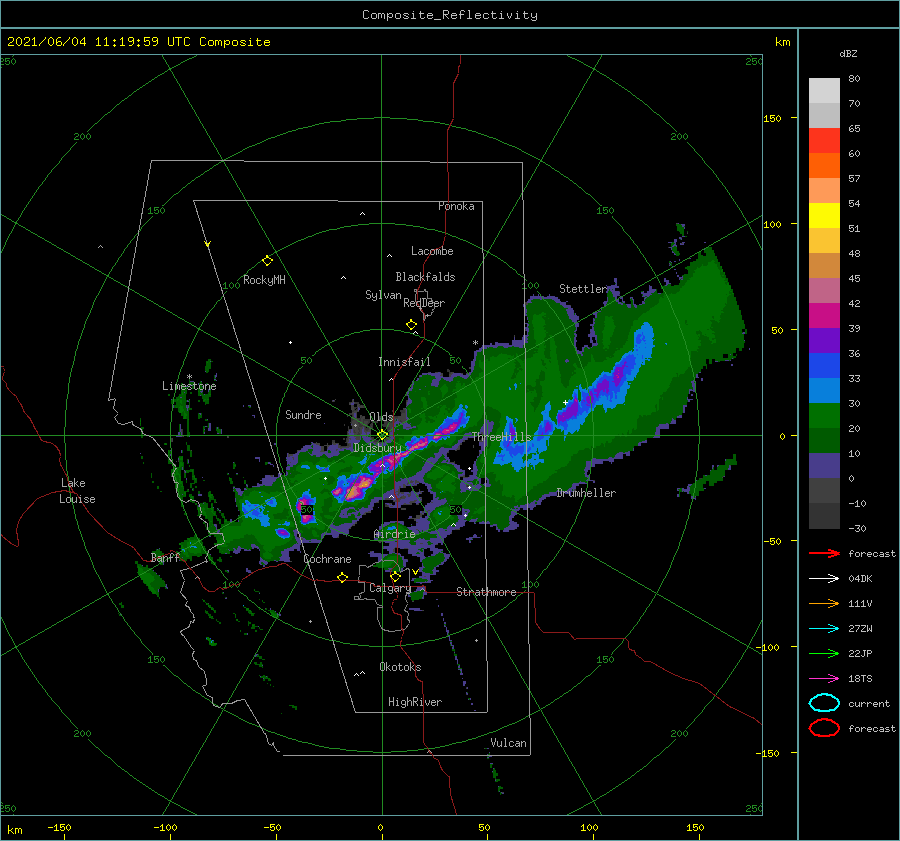Click the Cochrane town label
900x841 pixels.
[x=327, y=559]
